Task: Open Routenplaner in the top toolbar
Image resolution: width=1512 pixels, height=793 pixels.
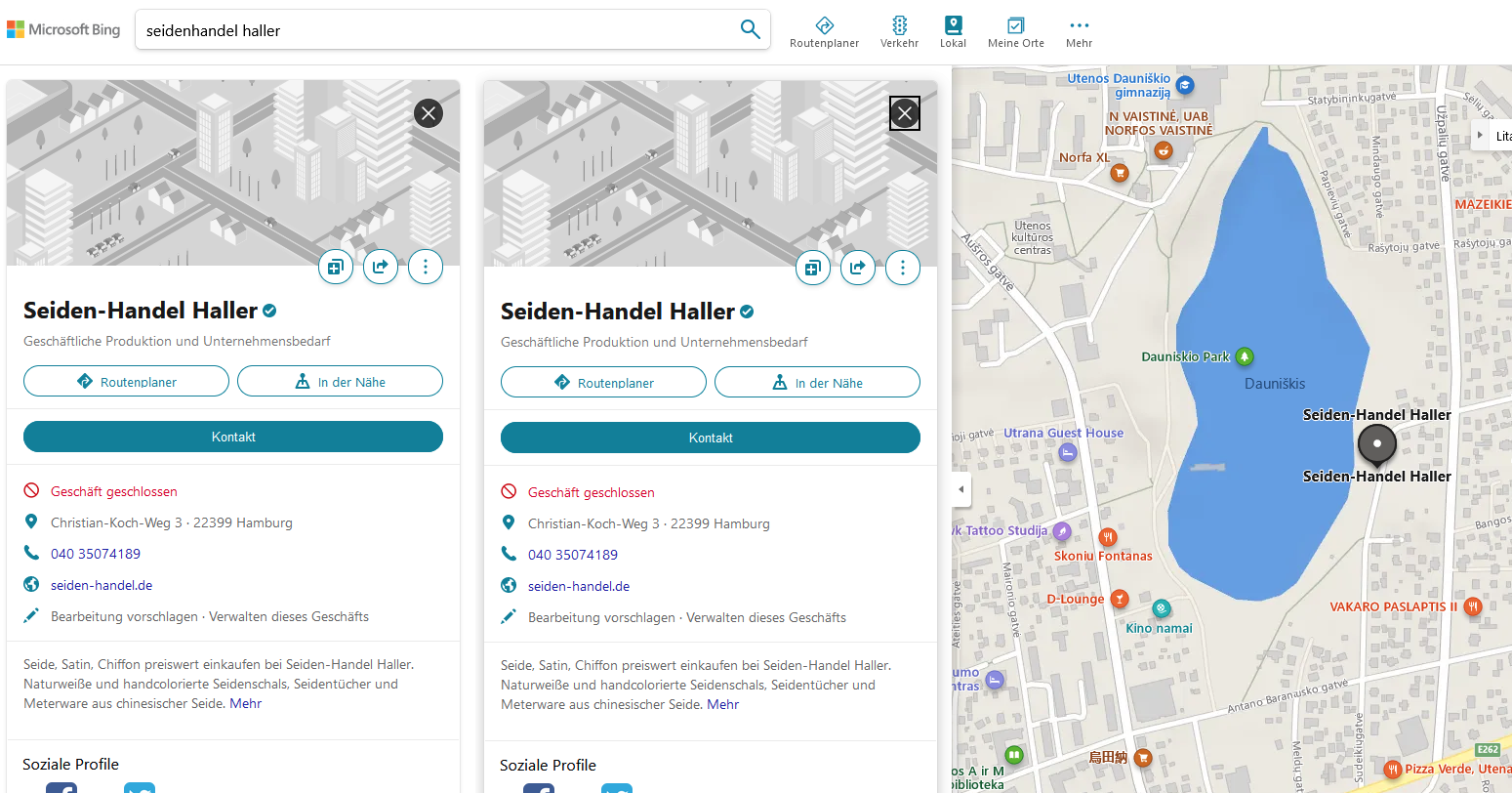Action: pos(824,31)
